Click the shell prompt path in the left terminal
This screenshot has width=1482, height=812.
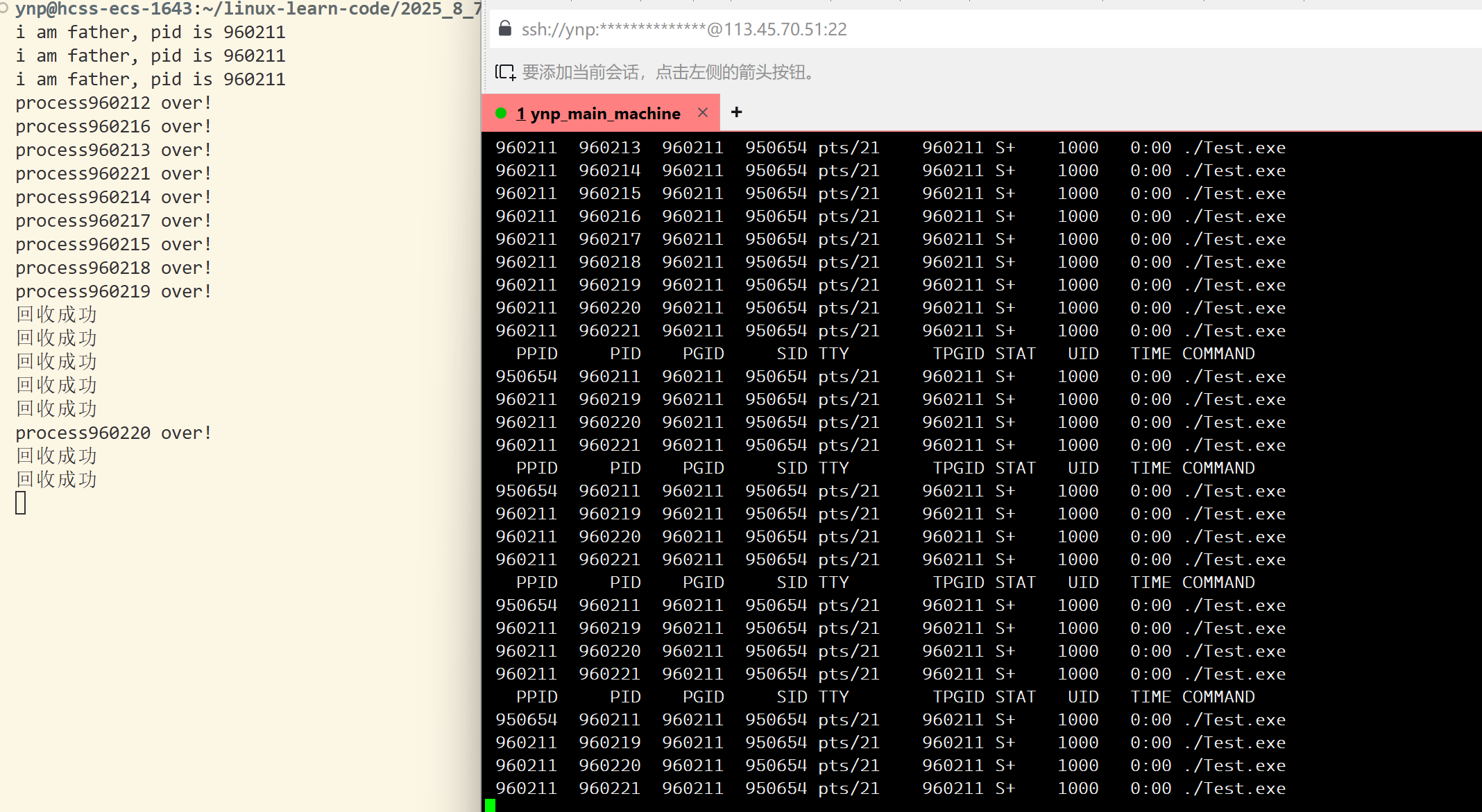[x=248, y=9]
